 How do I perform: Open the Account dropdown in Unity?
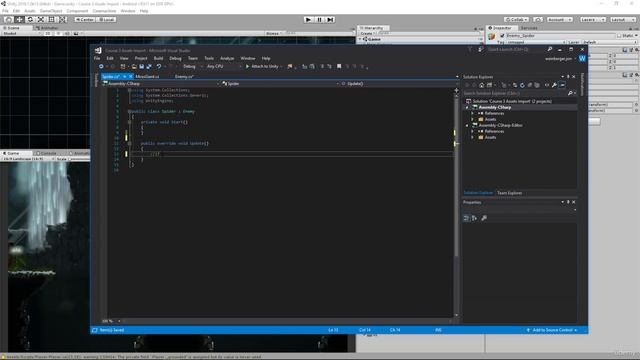click(x=559, y=20)
